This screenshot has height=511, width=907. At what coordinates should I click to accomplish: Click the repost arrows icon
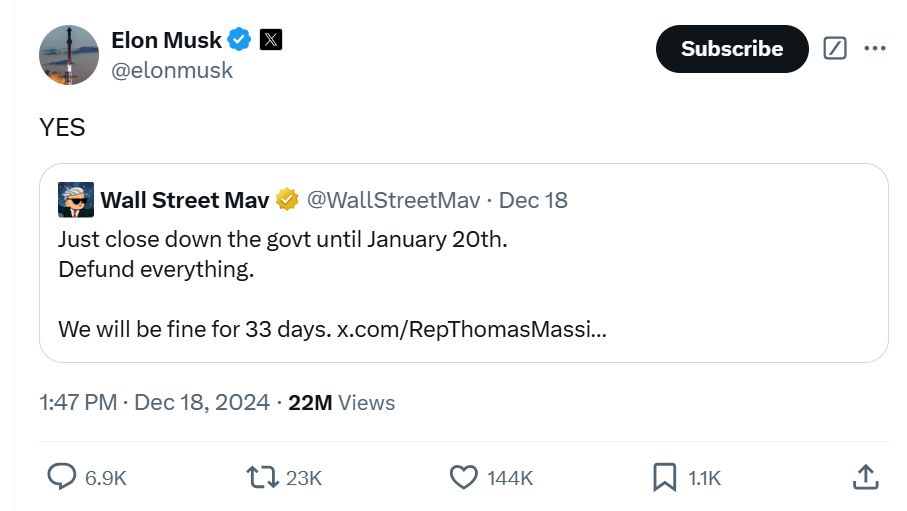pos(262,477)
